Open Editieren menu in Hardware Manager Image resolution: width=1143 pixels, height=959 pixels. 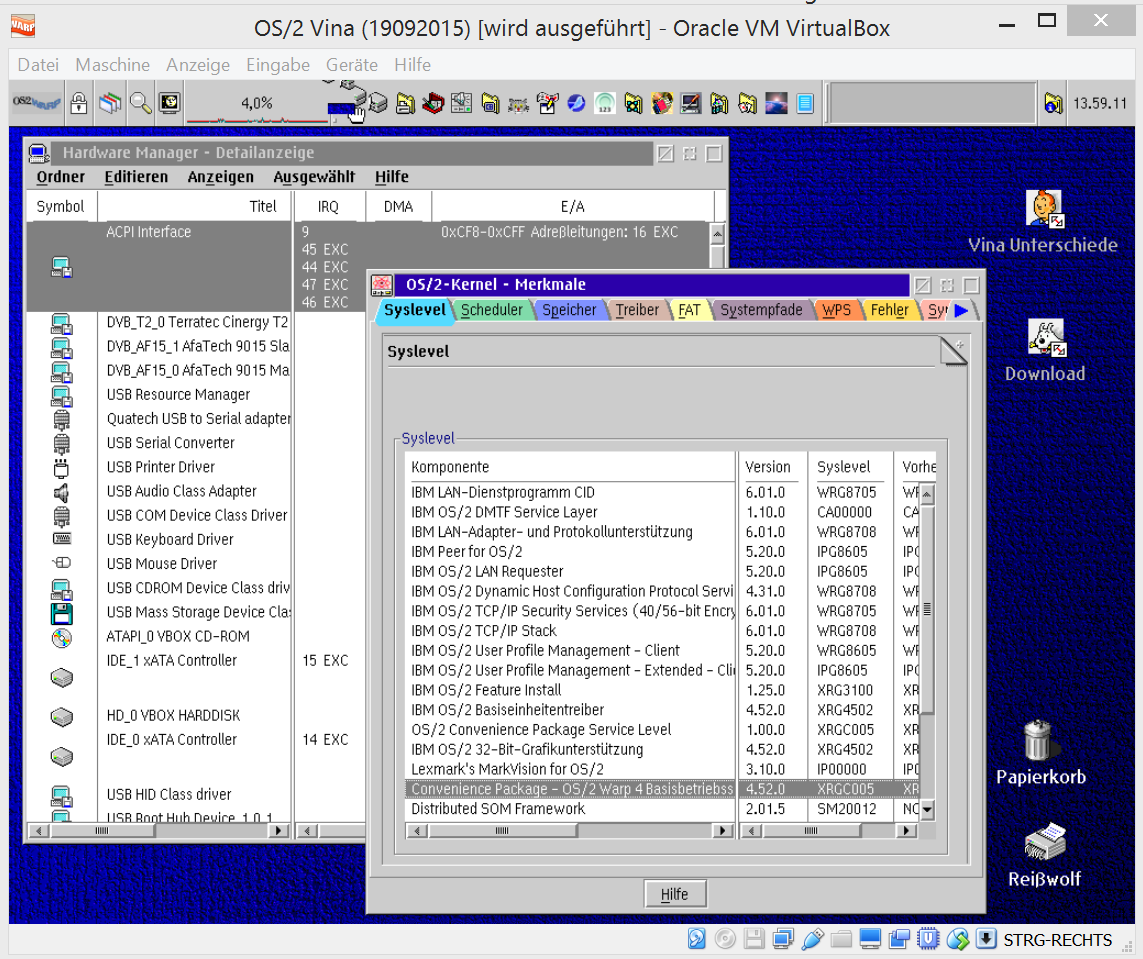(136, 177)
